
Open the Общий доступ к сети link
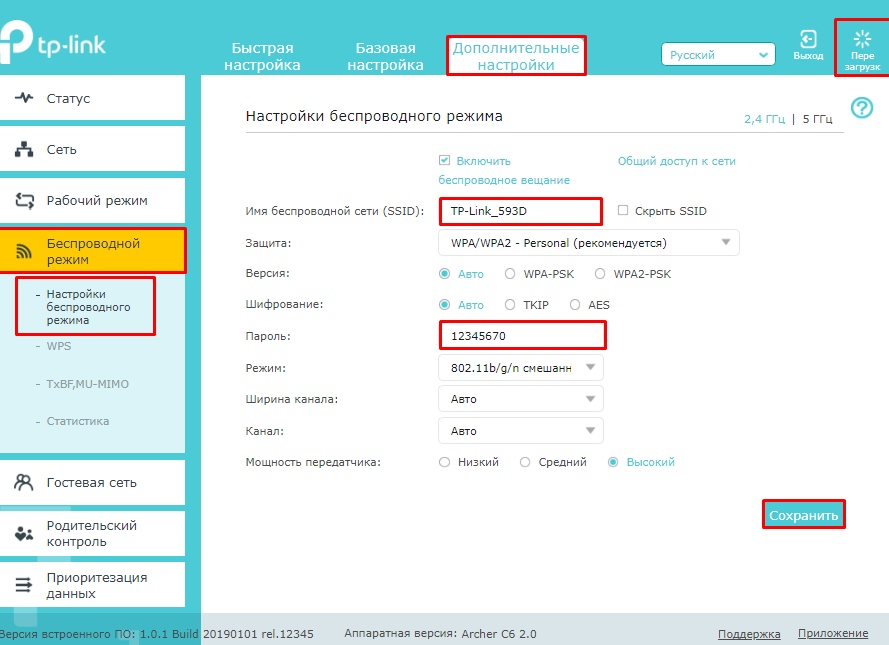pos(676,161)
